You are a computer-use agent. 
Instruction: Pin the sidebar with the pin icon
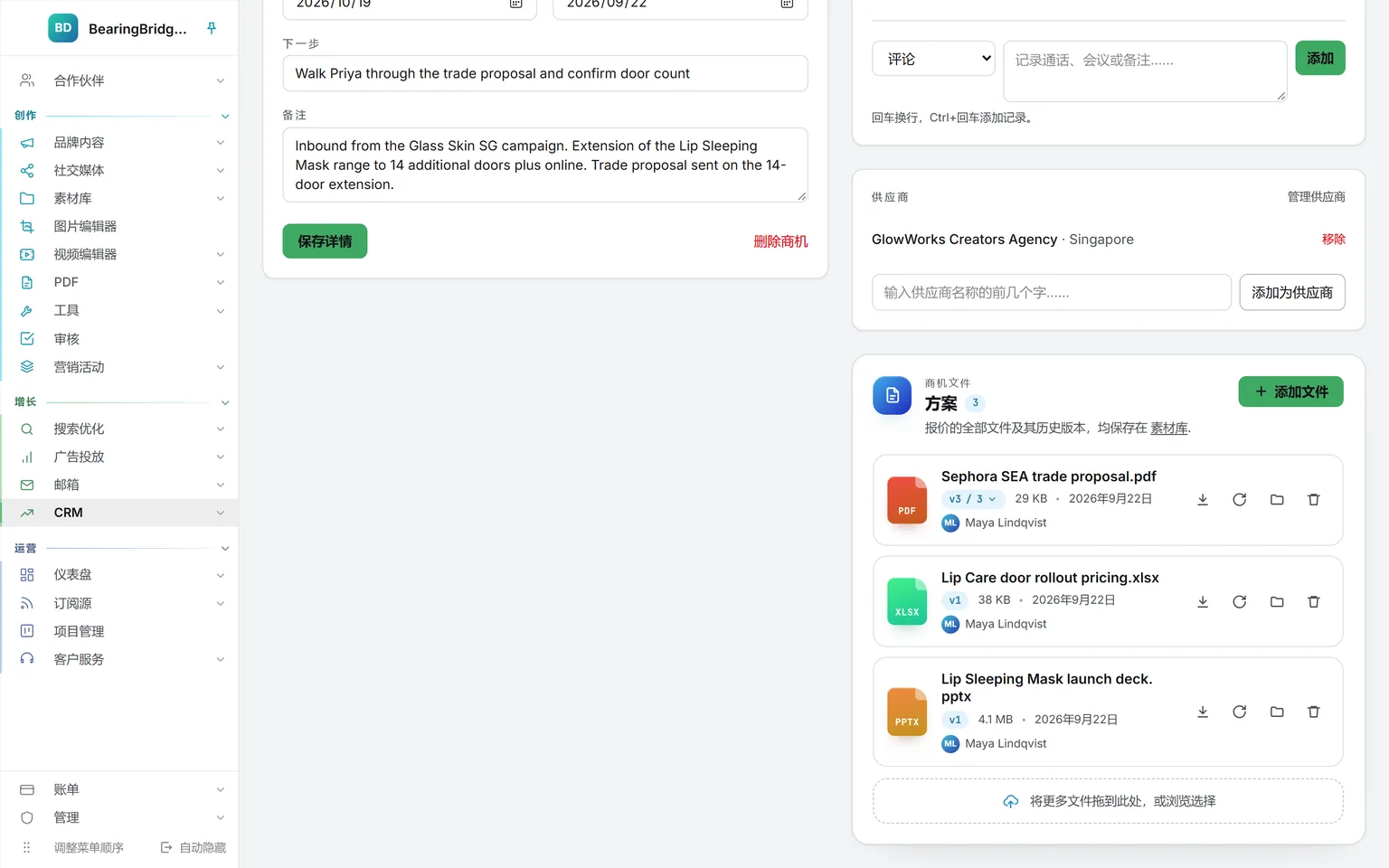coord(212,28)
